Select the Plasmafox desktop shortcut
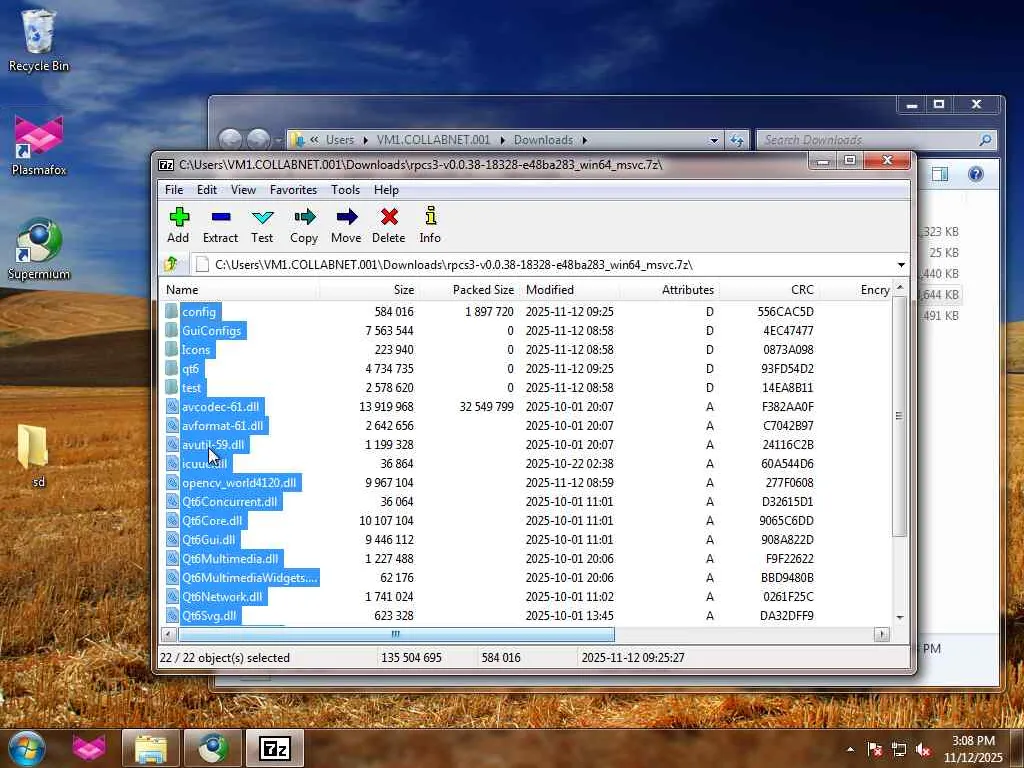 (x=39, y=146)
